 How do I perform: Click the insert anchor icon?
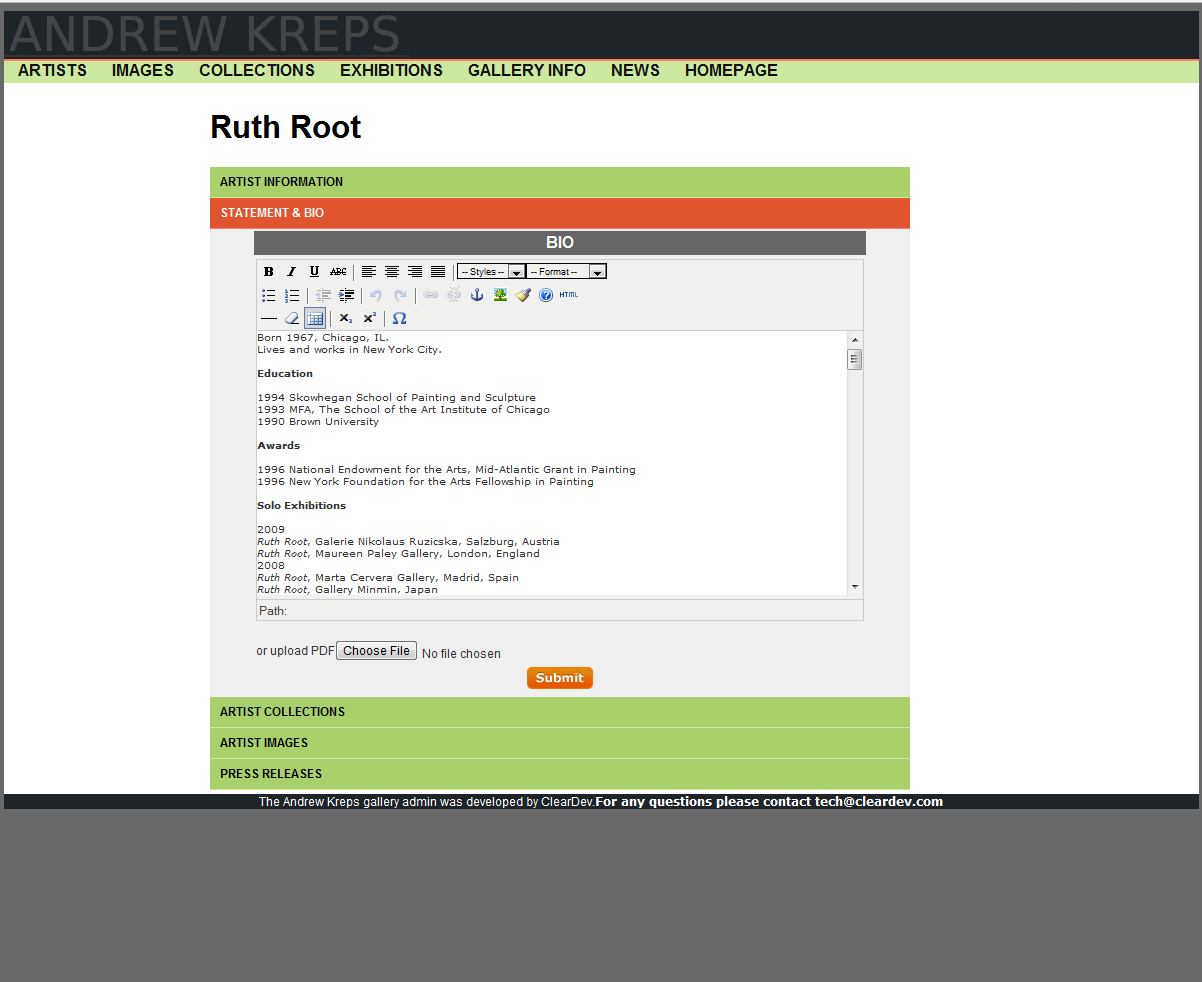point(477,295)
